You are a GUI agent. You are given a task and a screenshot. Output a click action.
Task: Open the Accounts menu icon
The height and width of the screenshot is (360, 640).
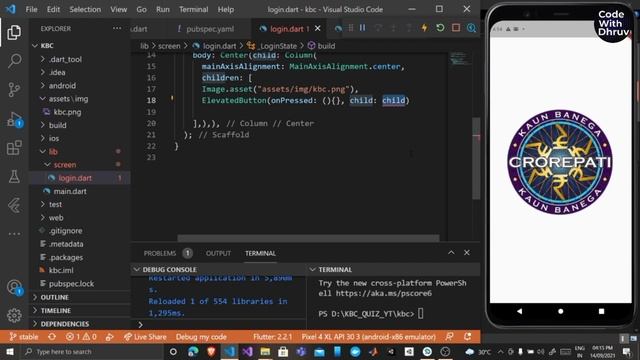pyautogui.click(x=14, y=287)
